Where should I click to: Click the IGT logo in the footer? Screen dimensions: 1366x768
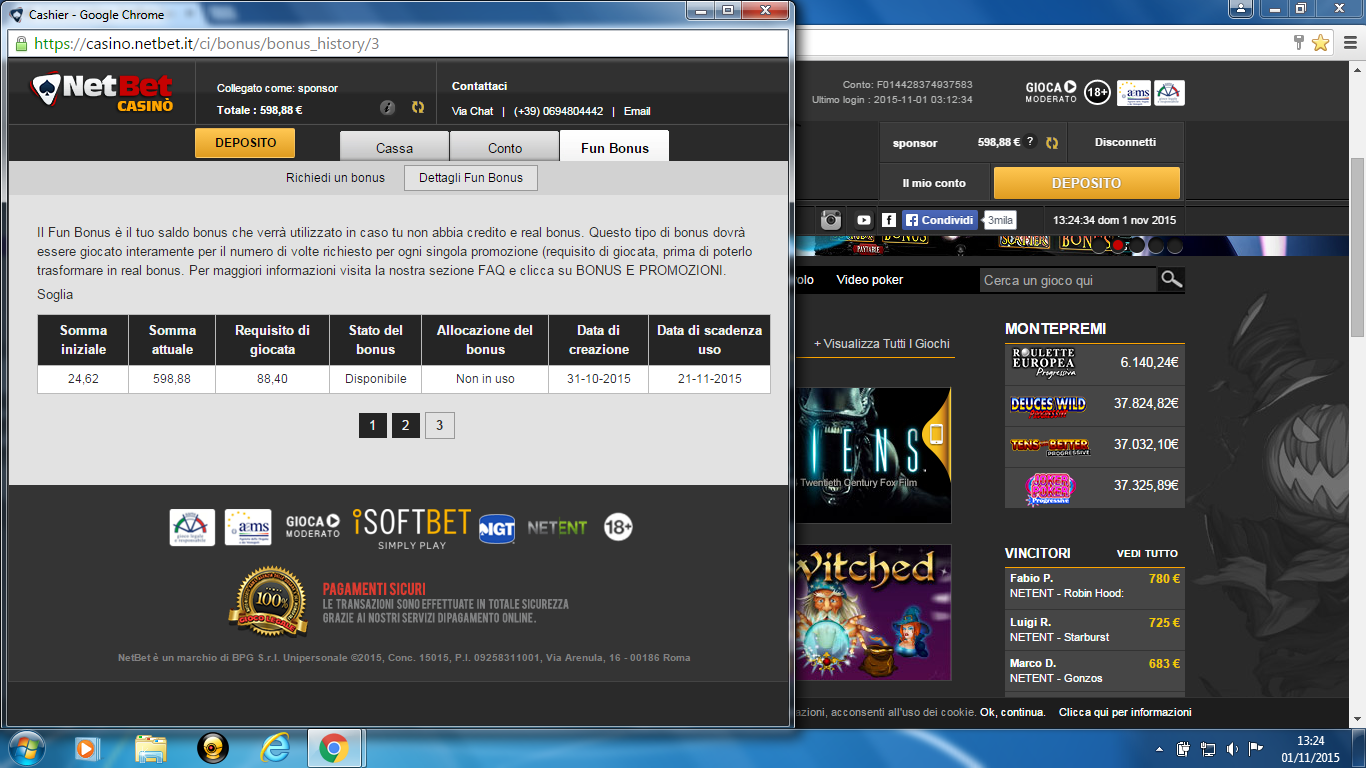496,528
